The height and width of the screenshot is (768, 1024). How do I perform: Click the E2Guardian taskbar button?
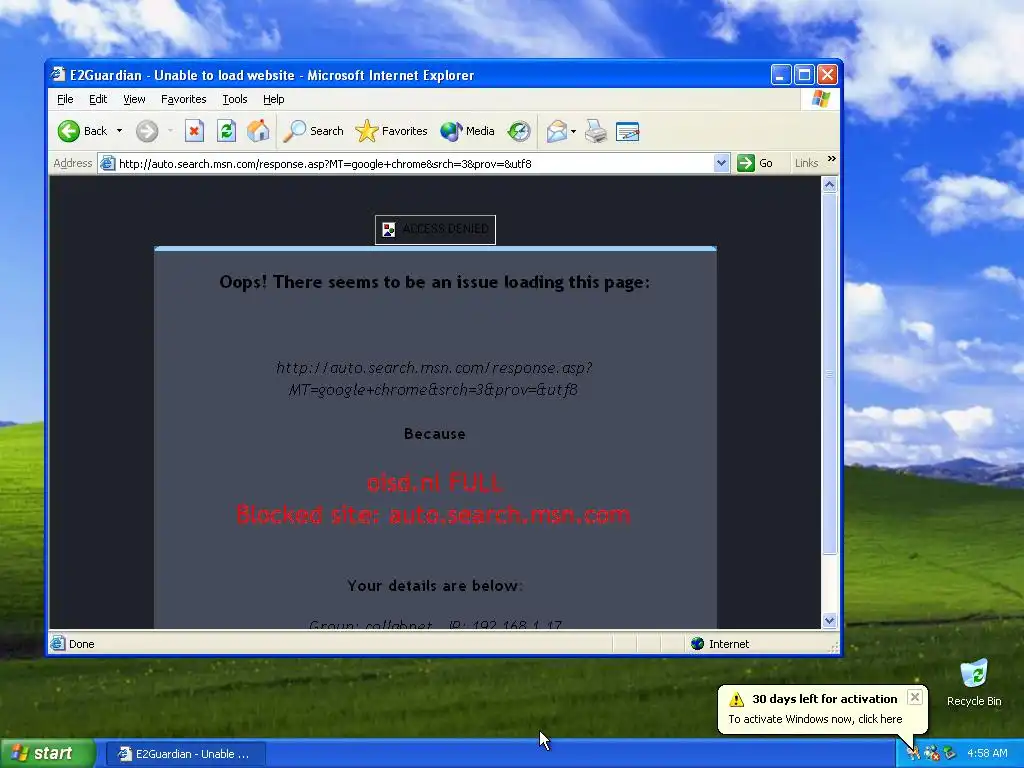[185, 754]
